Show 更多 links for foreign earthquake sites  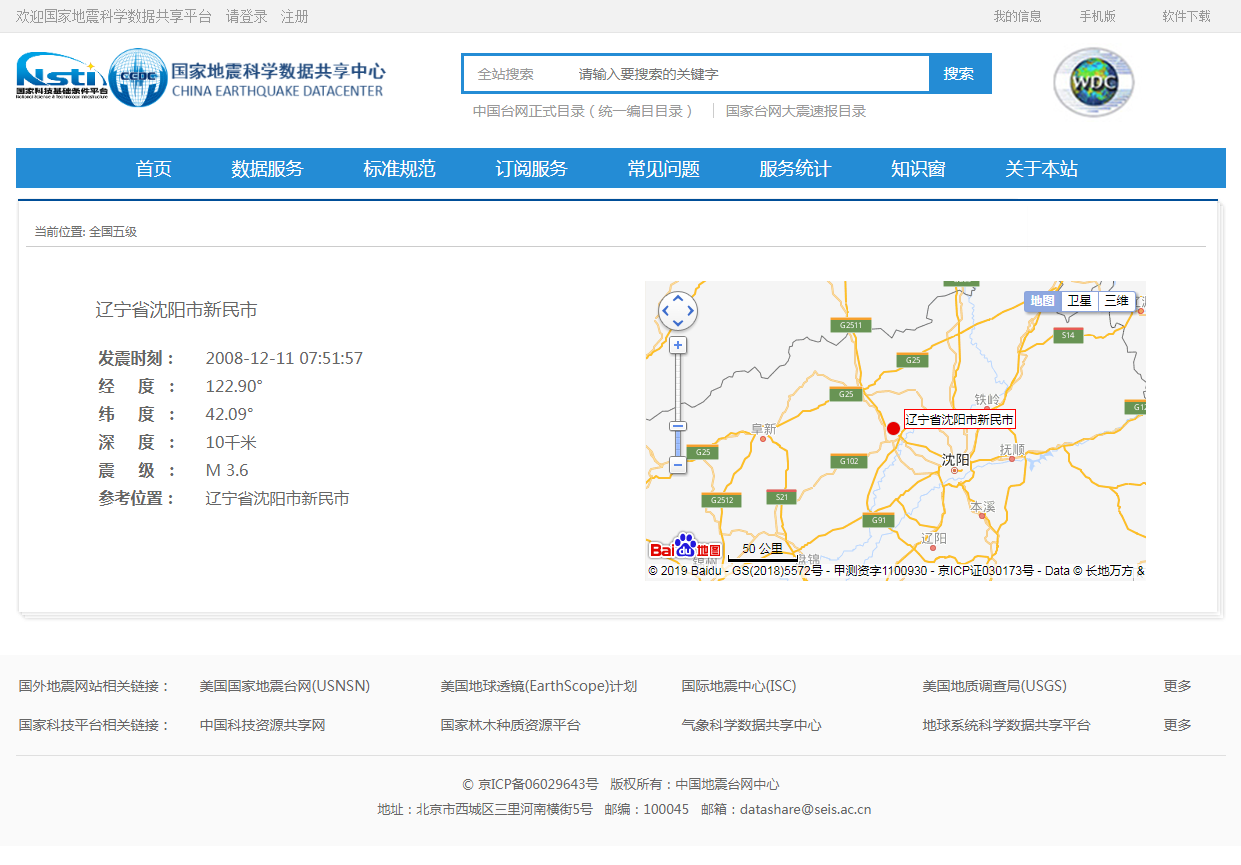[1177, 686]
